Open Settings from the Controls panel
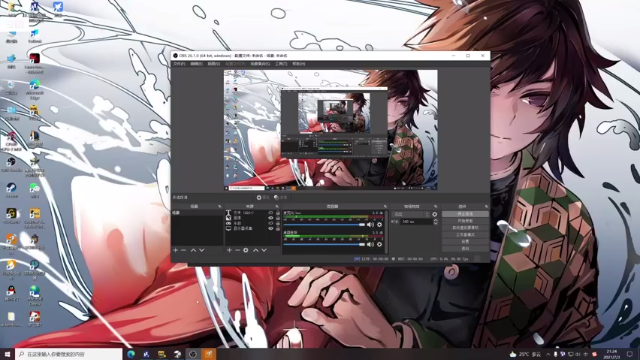640x360 pixels. point(465,242)
